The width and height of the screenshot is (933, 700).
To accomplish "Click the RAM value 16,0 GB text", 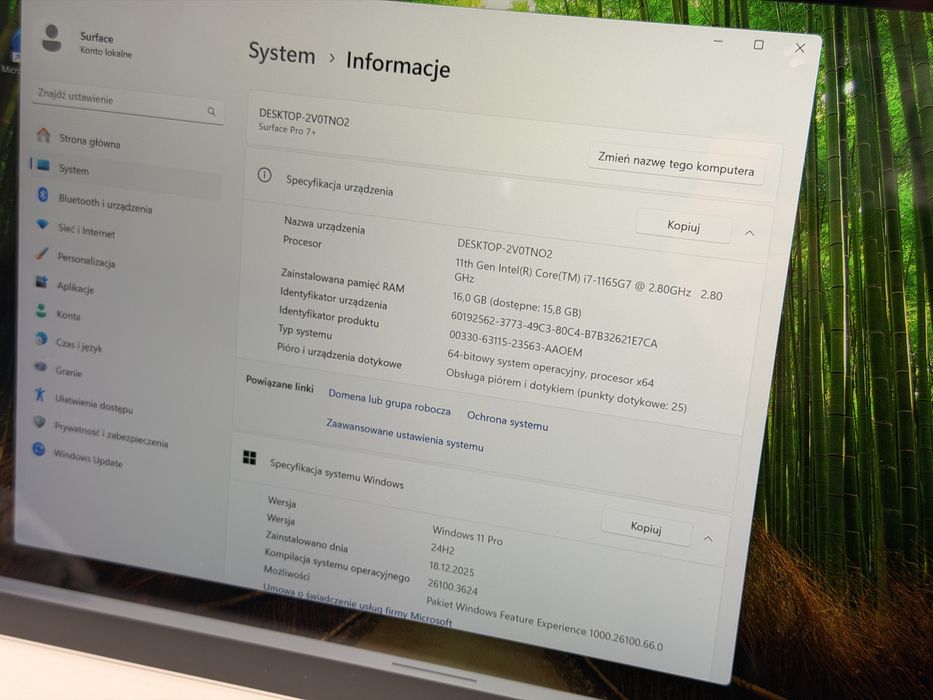I will click(x=516, y=305).
